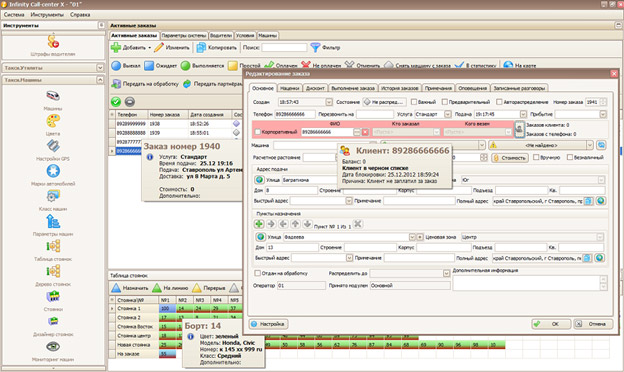Screen dimensions: 624x372
Task: Open Дерево стоянок in sidebar
Action: (53, 275)
